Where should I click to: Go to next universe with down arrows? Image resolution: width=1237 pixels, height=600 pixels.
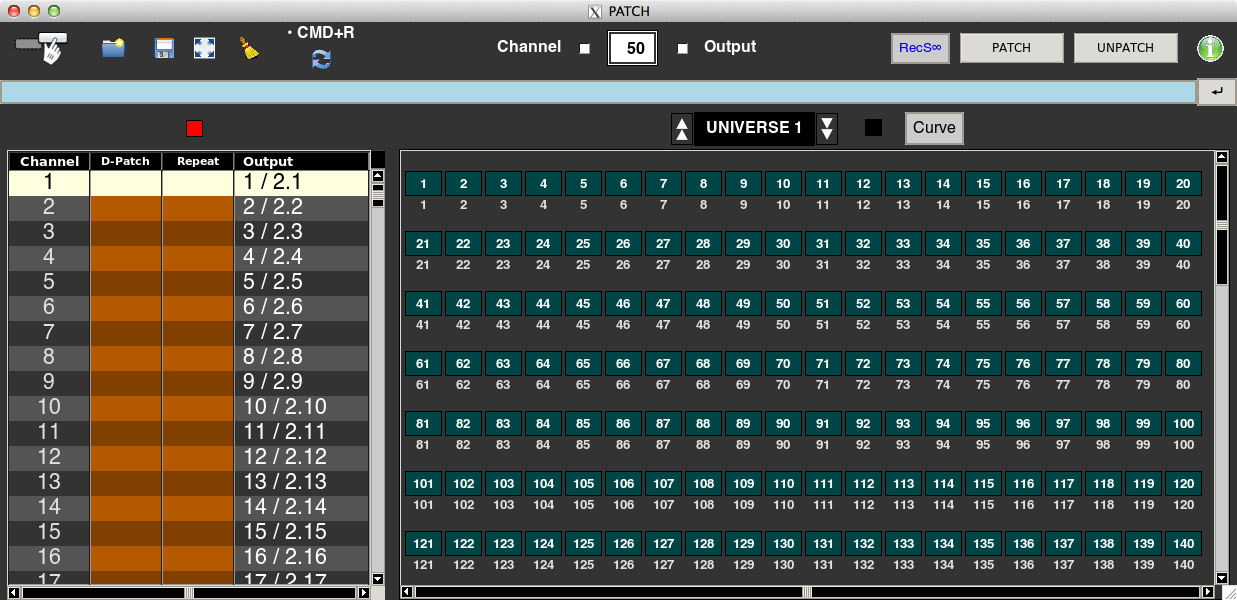pos(827,128)
